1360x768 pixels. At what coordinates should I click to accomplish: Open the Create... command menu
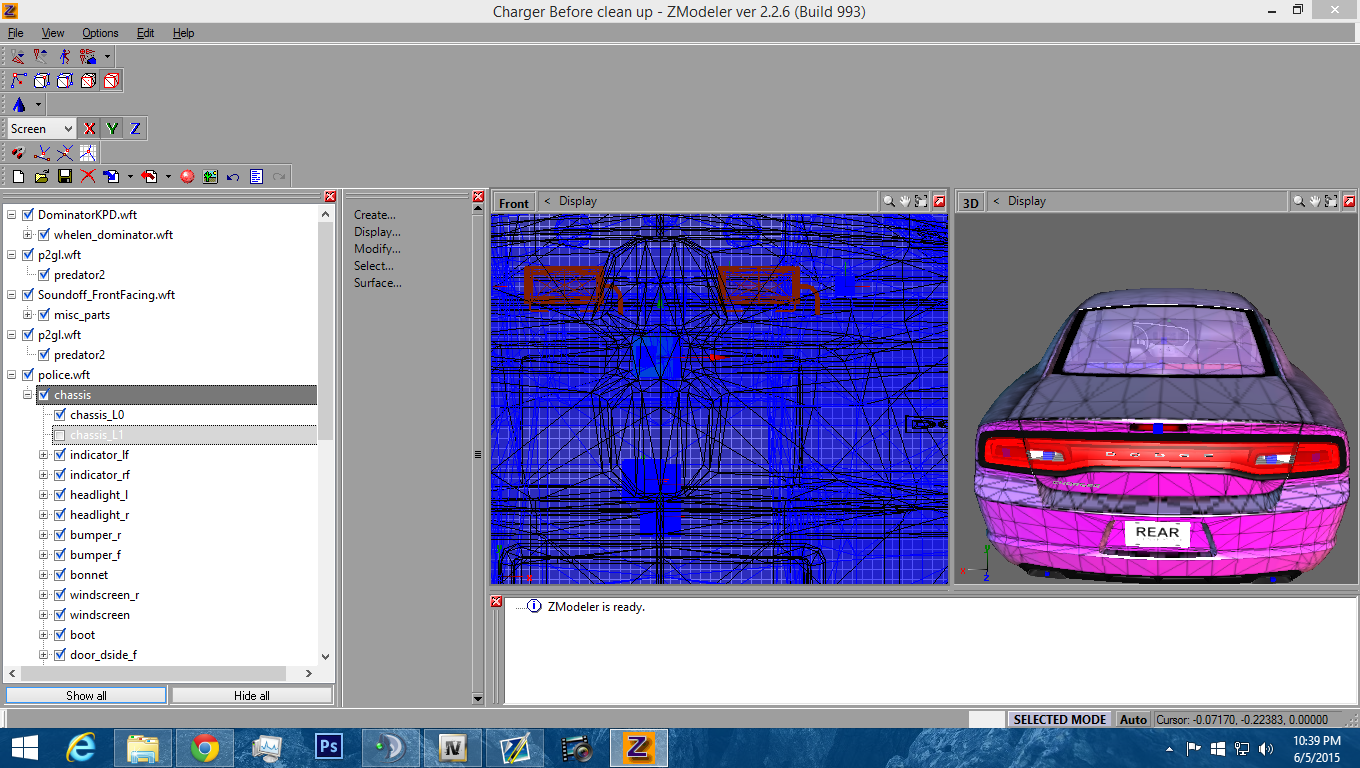[375, 215]
